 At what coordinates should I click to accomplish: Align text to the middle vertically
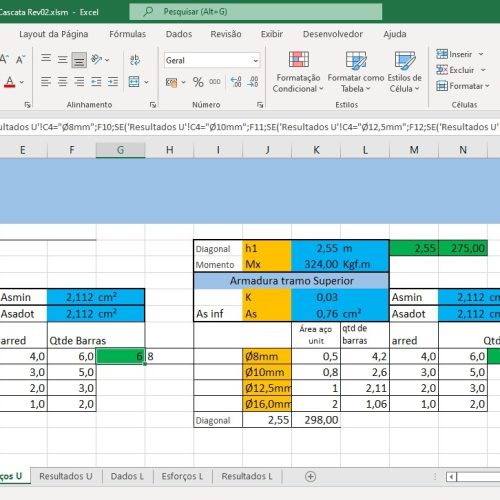(x=62, y=60)
